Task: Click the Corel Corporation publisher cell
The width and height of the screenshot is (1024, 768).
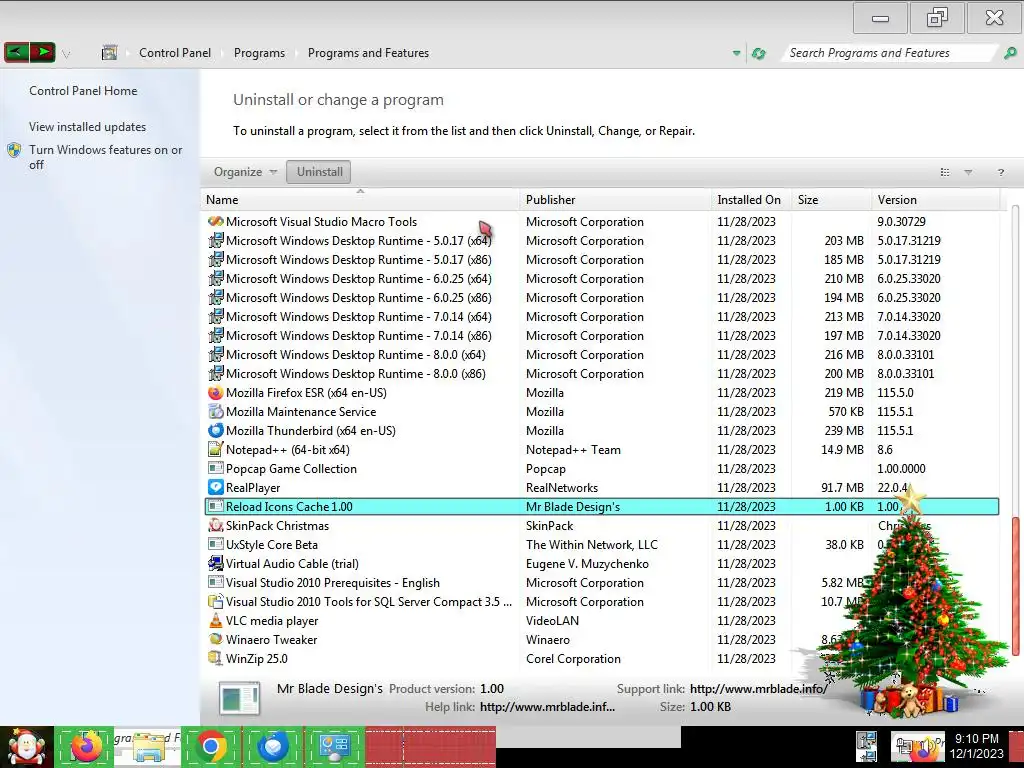Action: [x=573, y=659]
